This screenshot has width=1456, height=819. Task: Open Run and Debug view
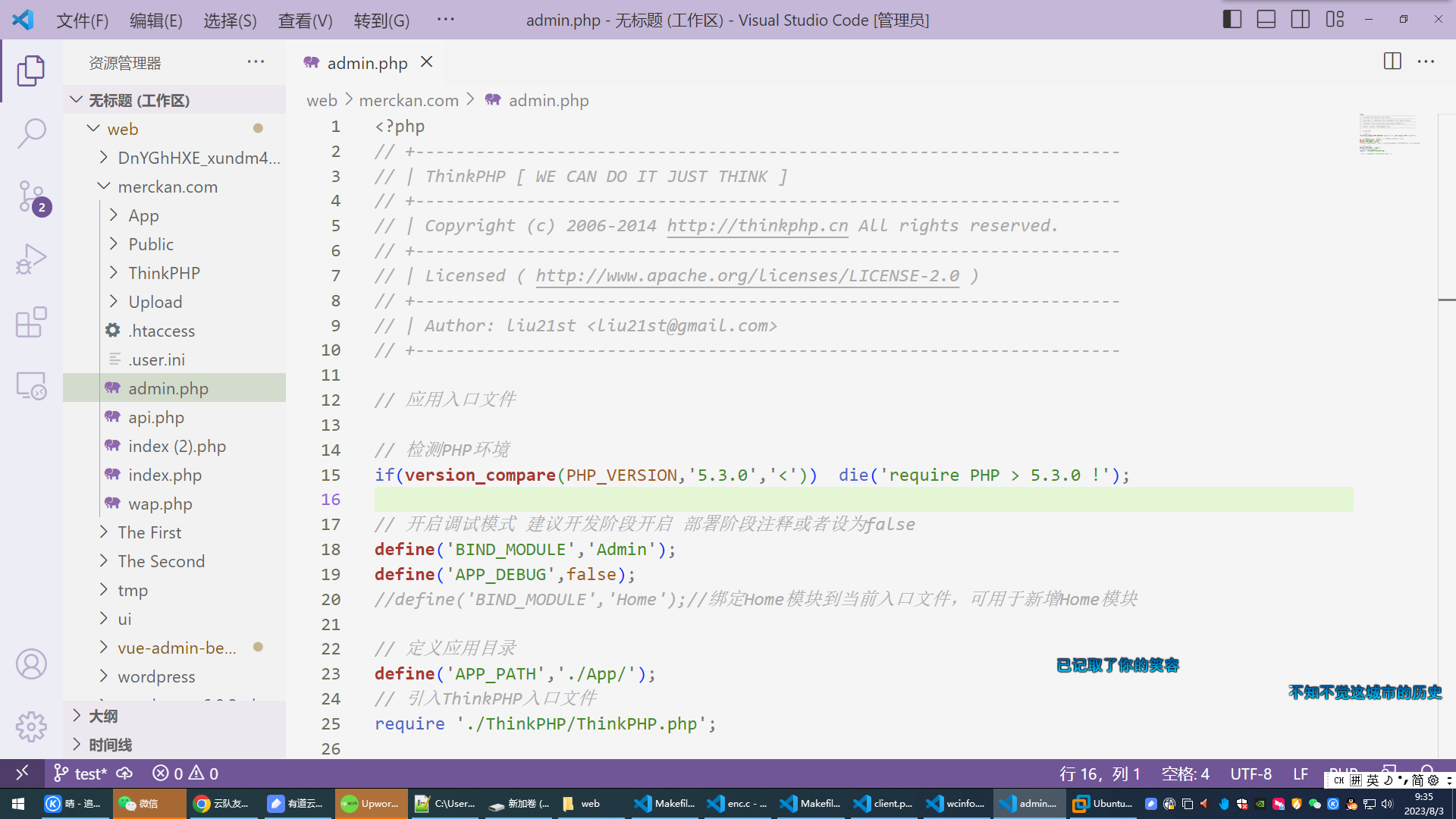[31, 259]
